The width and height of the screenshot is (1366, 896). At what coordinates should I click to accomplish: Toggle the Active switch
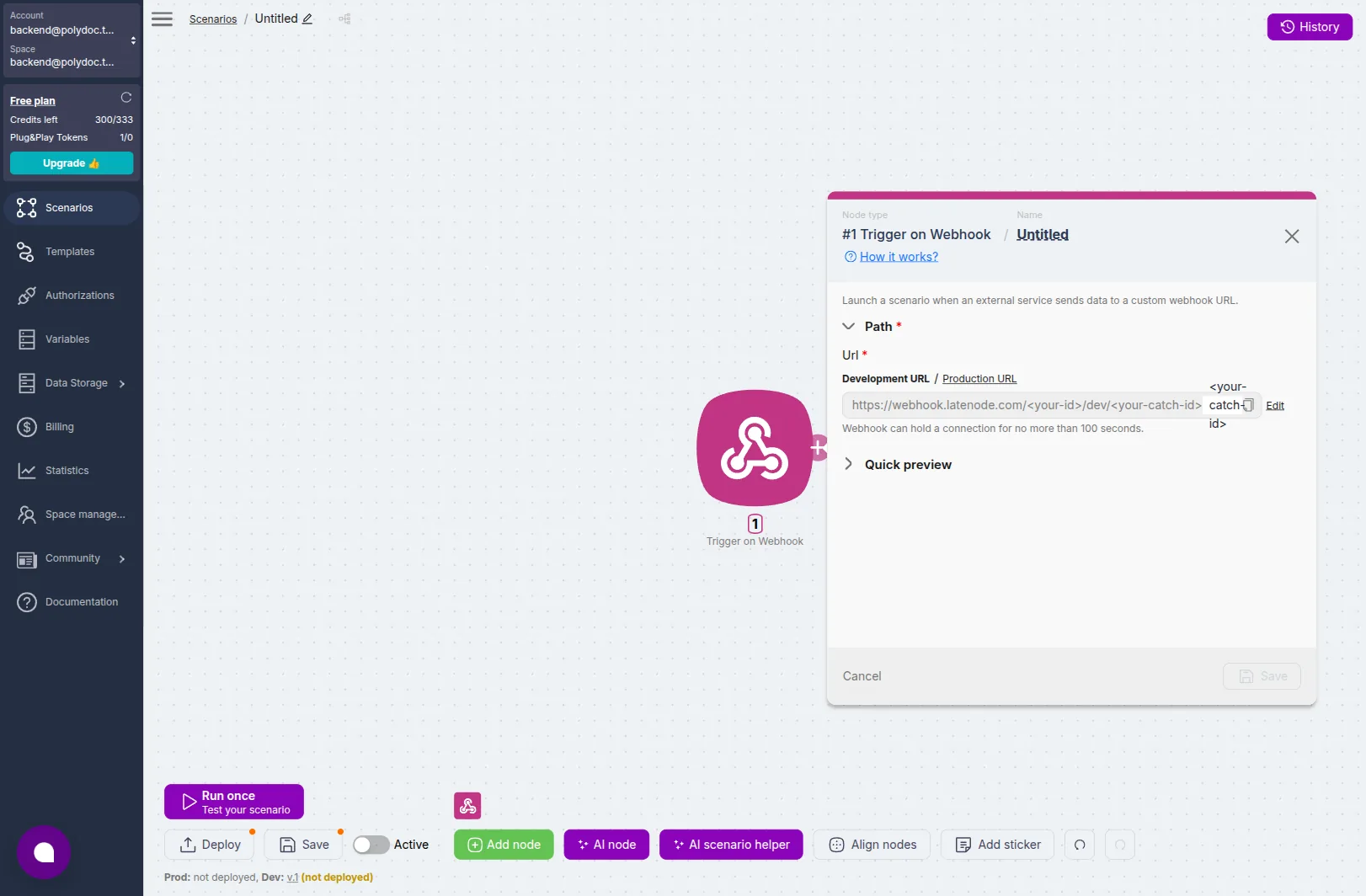(371, 845)
